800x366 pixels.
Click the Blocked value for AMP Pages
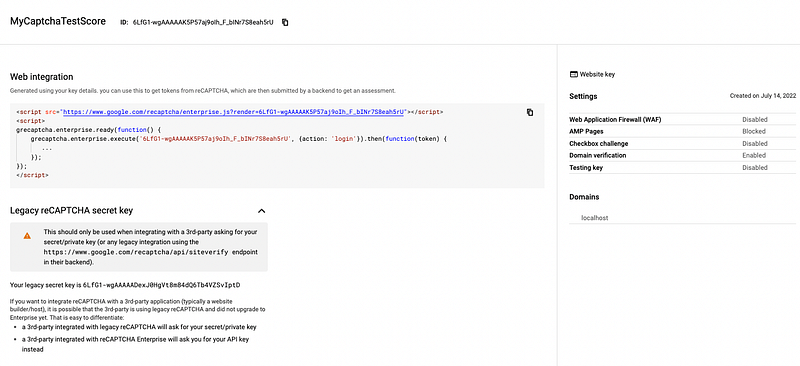(754, 132)
